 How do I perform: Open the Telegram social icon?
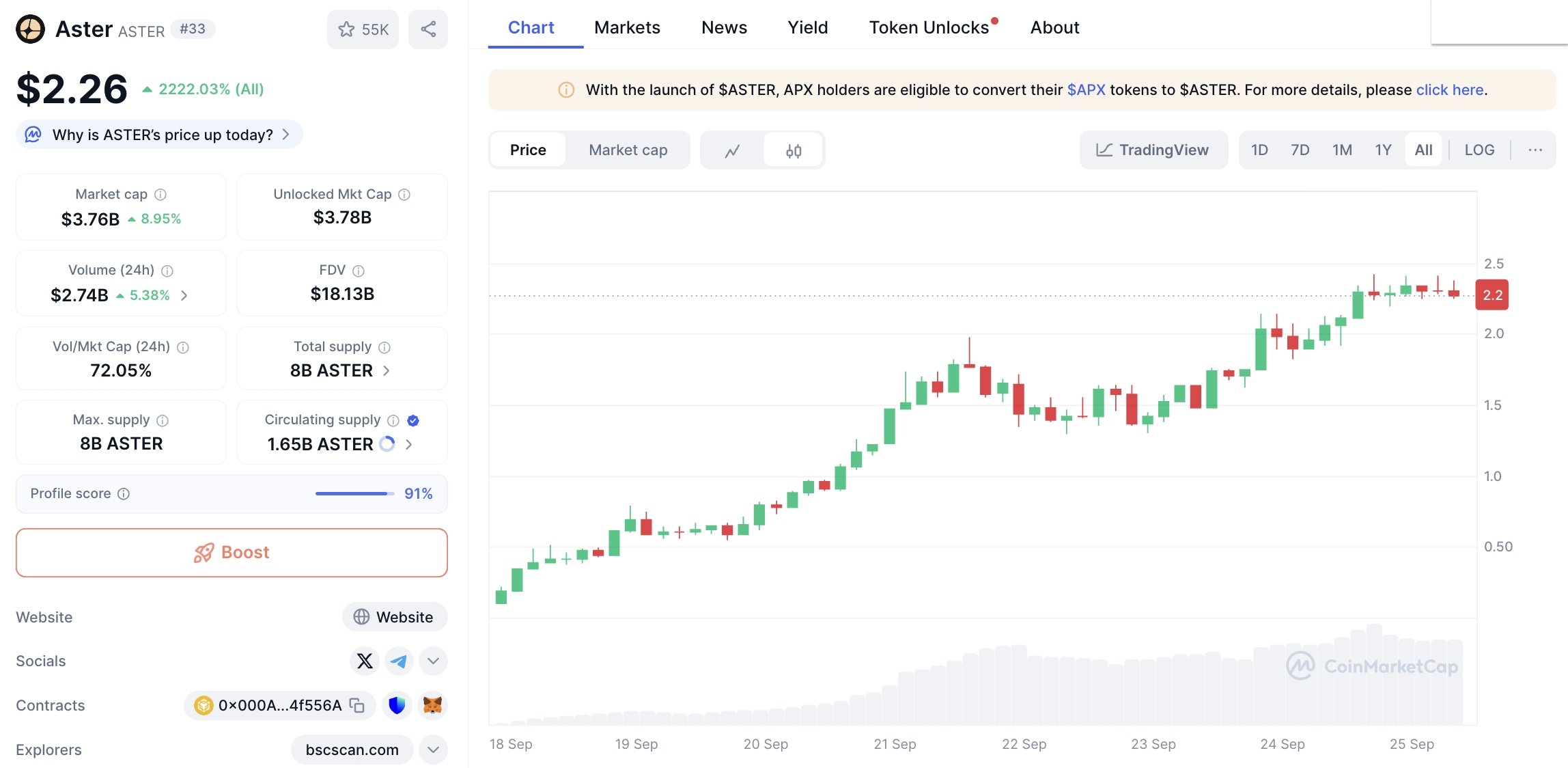pyautogui.click(x=399, y=661)
